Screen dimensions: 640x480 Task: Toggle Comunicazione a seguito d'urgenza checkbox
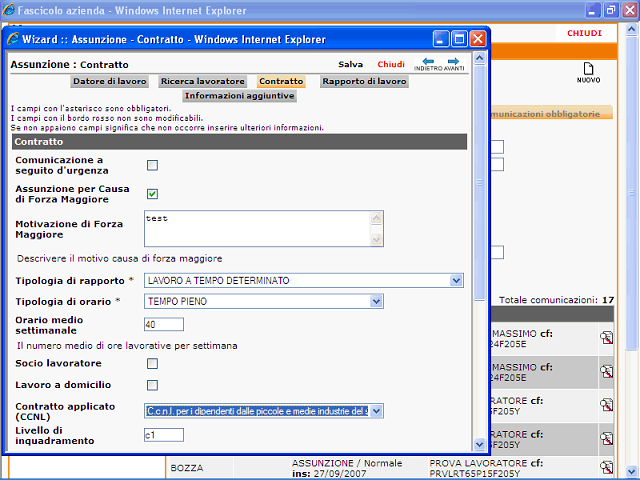(152, 165)
